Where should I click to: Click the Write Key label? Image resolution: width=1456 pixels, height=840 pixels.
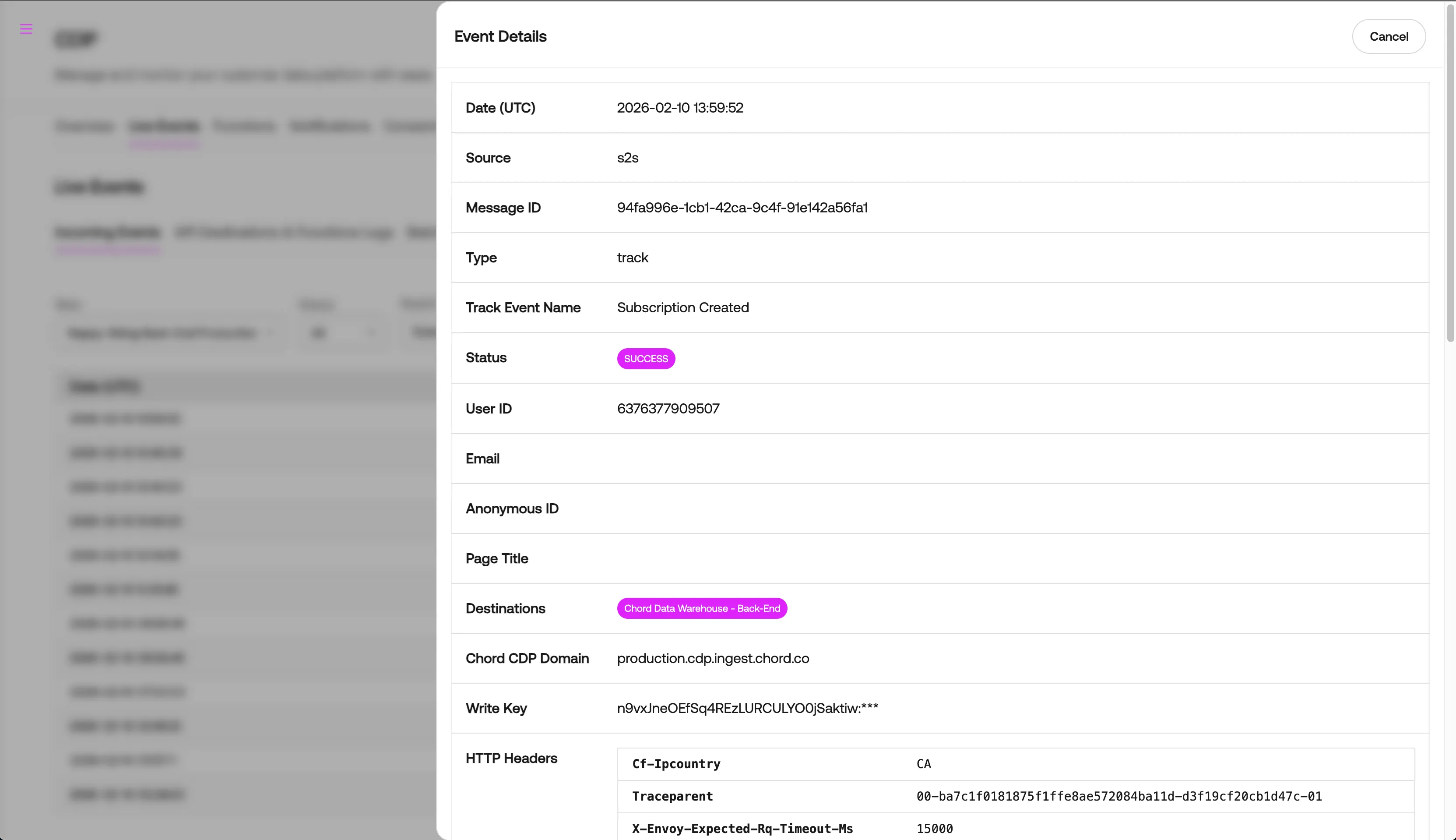point(496,709)
